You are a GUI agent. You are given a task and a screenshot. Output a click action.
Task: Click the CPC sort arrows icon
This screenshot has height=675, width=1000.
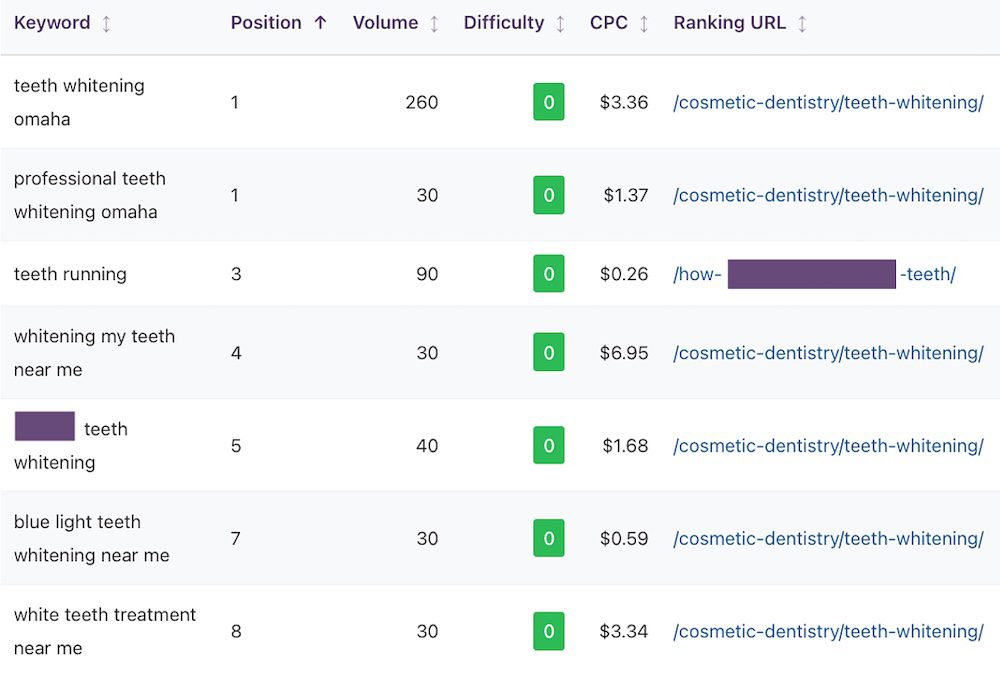coord(644,23)
